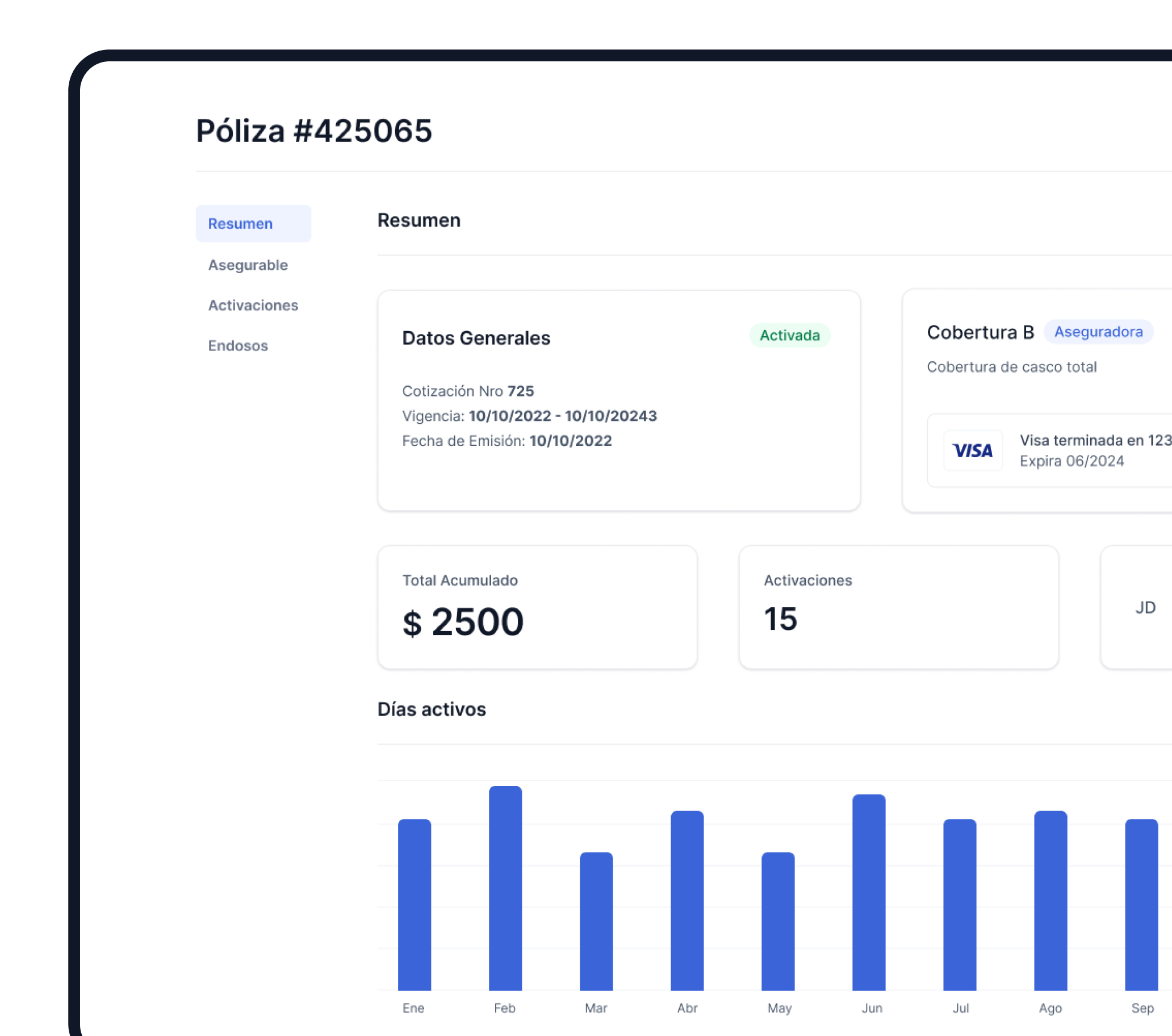Click the Ene bar in chart
This screenshot has height=1036, width=1172.
click(414, 904)
